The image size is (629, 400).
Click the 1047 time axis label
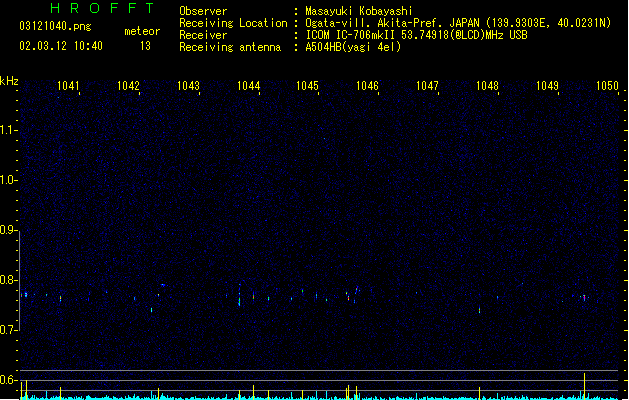427,86
